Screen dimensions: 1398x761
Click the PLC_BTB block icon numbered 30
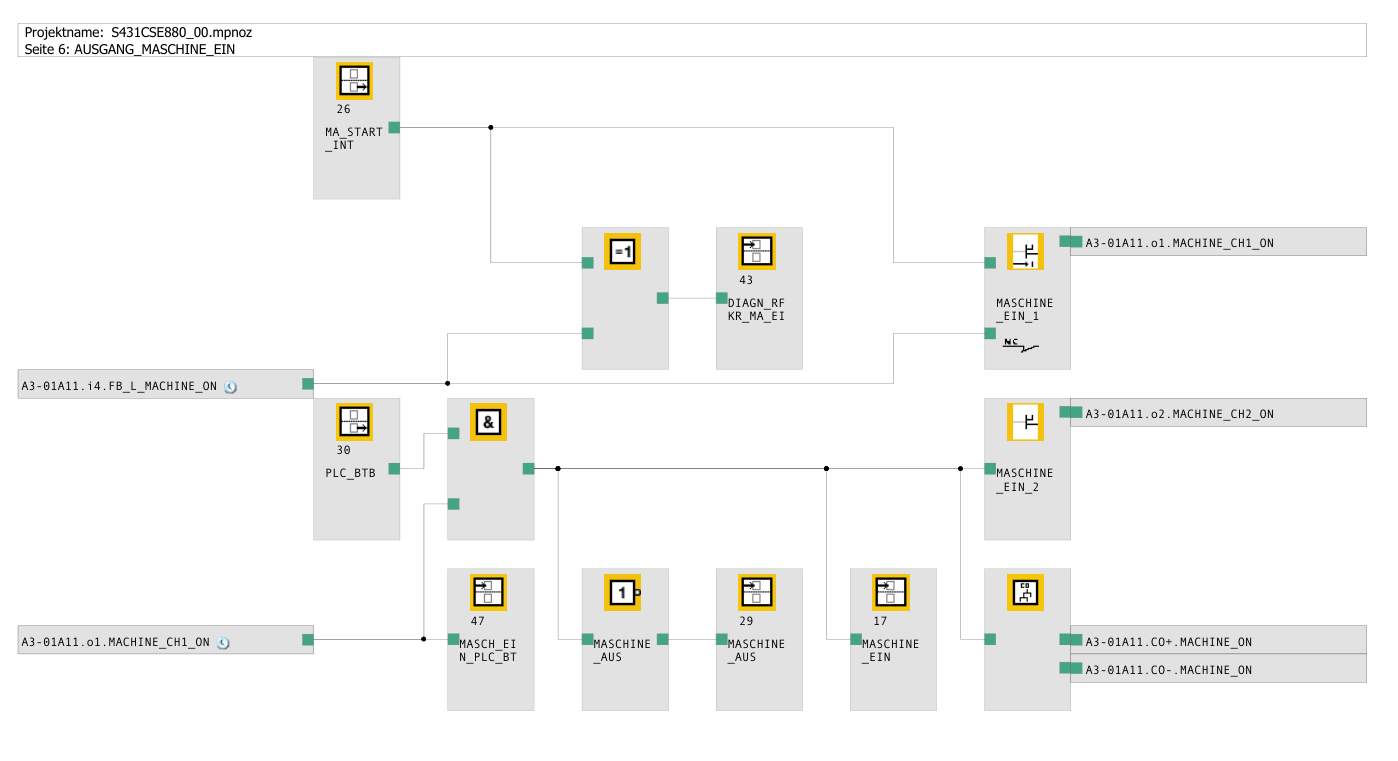[354, 422]
